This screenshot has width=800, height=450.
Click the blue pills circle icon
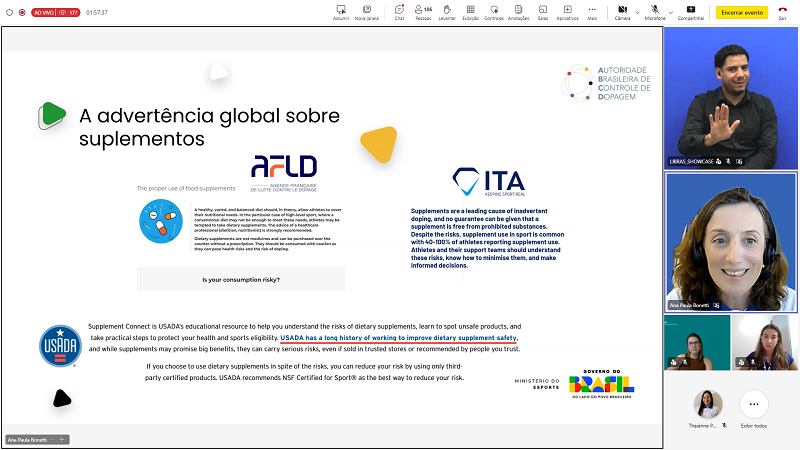[x=161, y=221]
